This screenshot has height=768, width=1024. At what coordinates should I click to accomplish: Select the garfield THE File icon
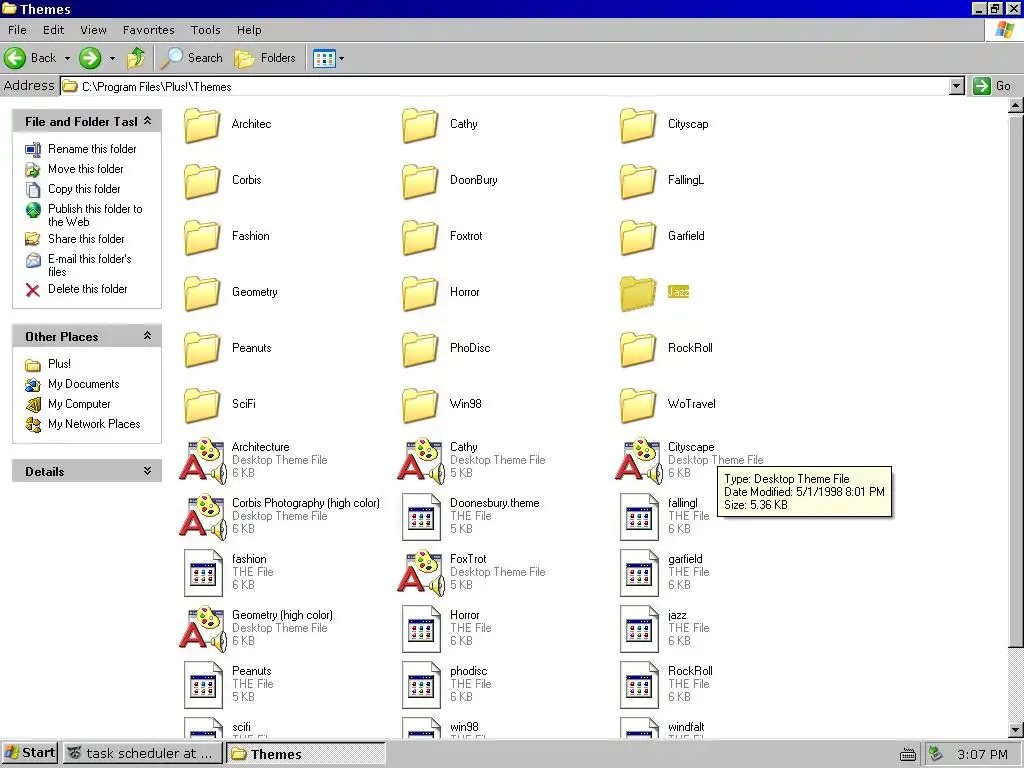tap(639, 573)
